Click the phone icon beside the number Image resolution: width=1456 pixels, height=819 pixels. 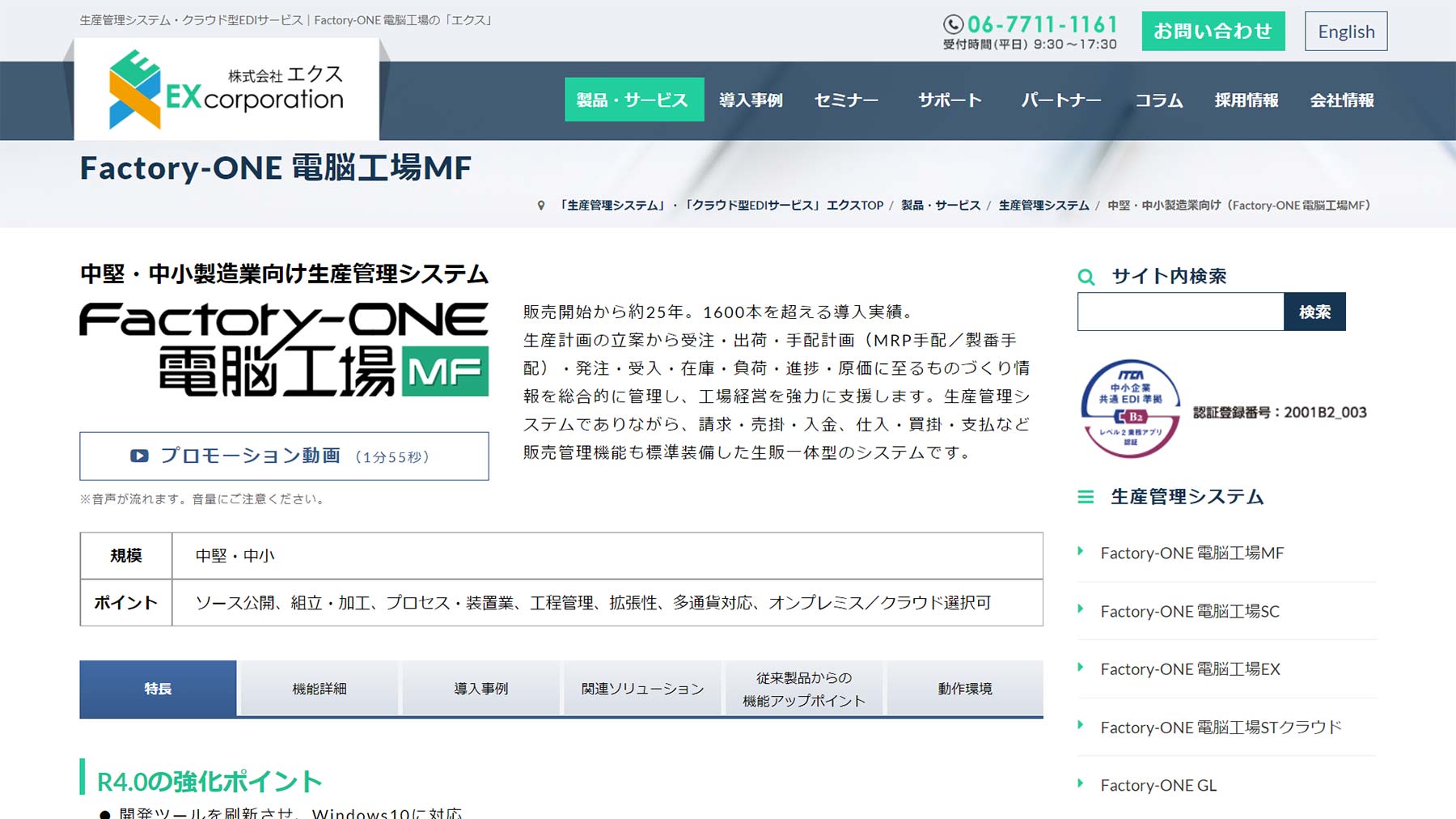coord(953,24)
